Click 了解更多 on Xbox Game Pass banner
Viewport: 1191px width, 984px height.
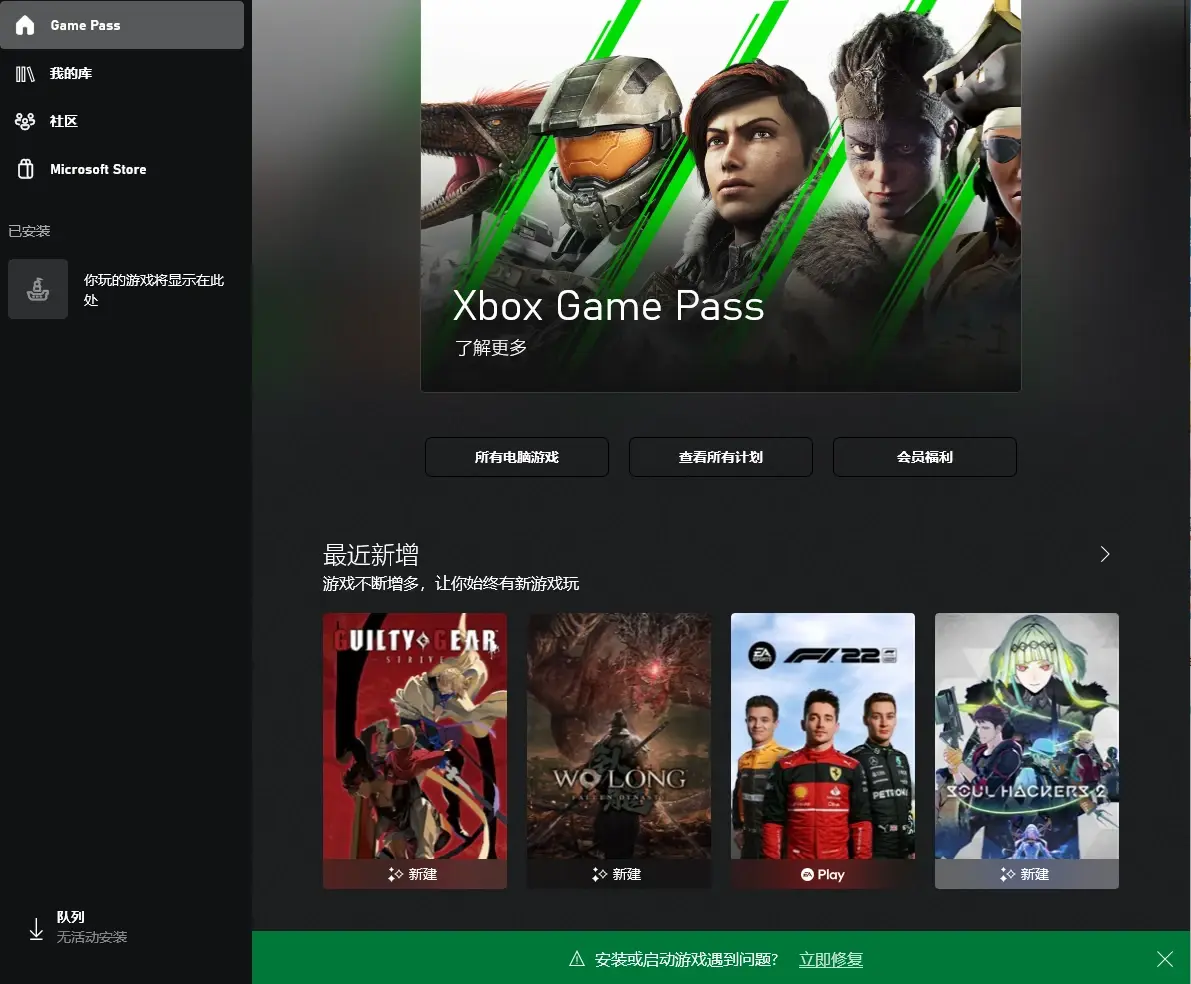point(491,348)
